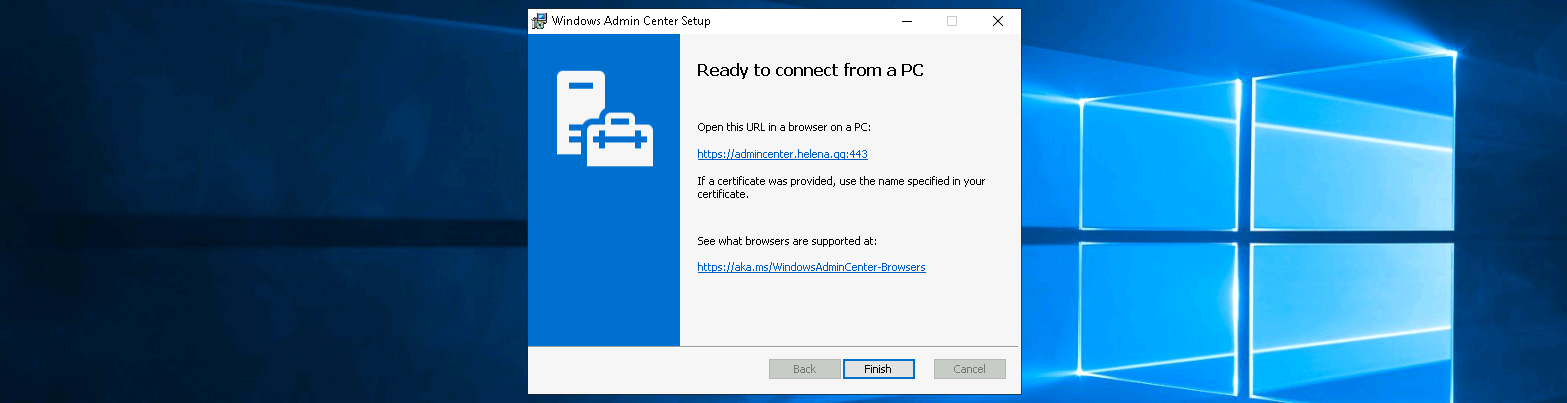Click empty desktop area left of the dialog
Image resolution: width=1567 pixels, height=403 pixels.
click(x=260, y=200)
